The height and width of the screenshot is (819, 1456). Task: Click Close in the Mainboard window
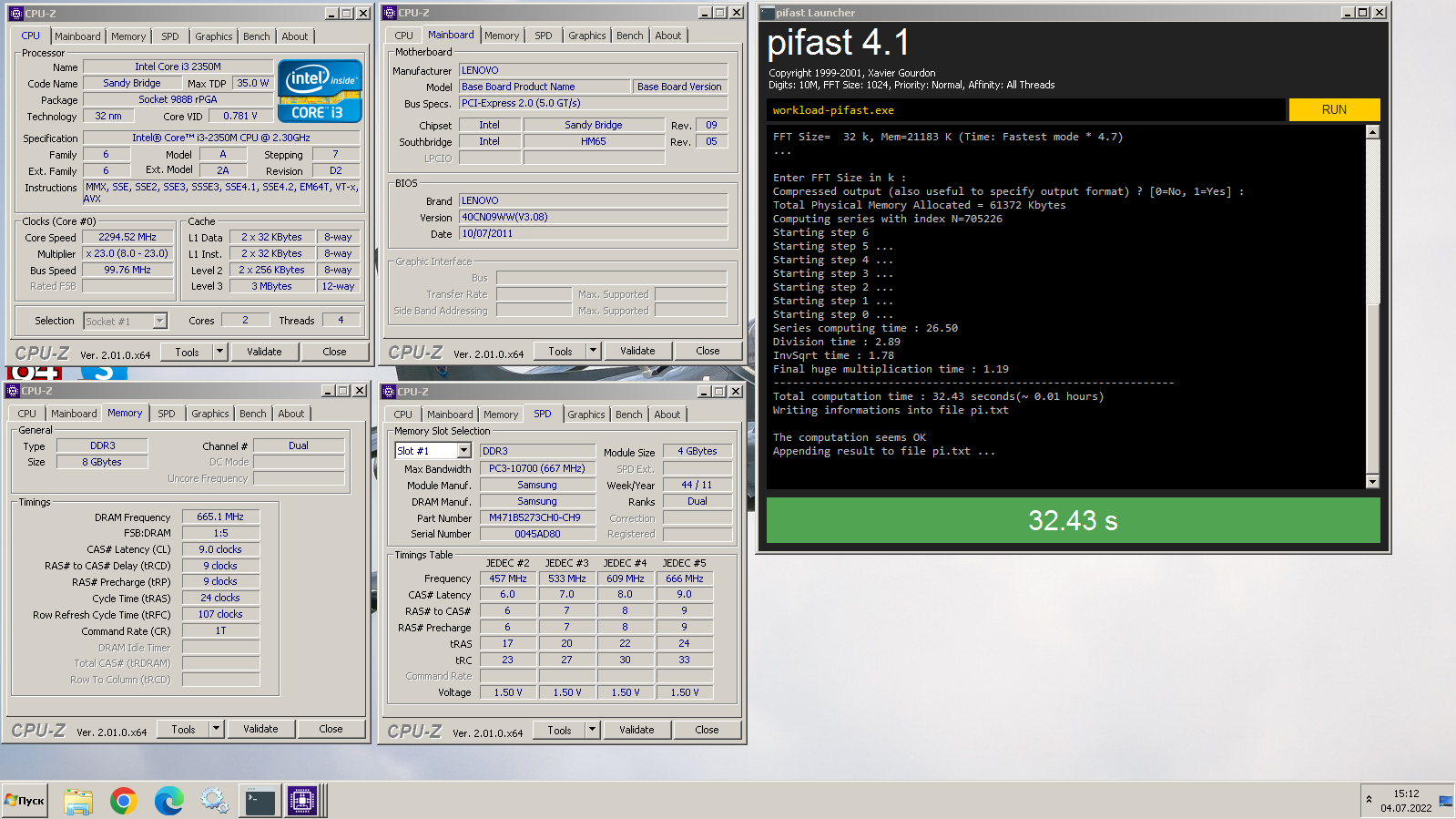point(708,351)
